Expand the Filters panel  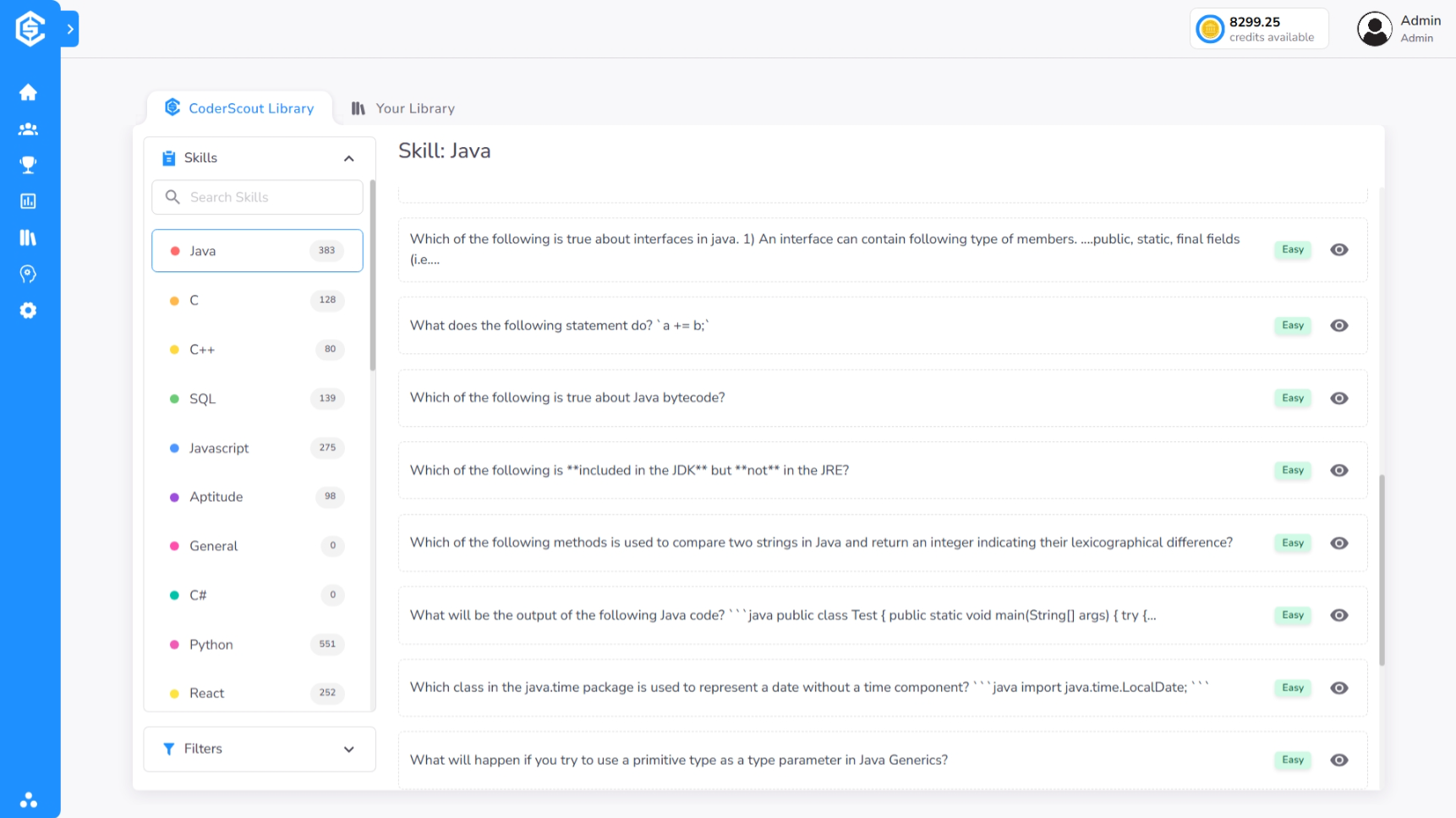[x=348, y=750]
